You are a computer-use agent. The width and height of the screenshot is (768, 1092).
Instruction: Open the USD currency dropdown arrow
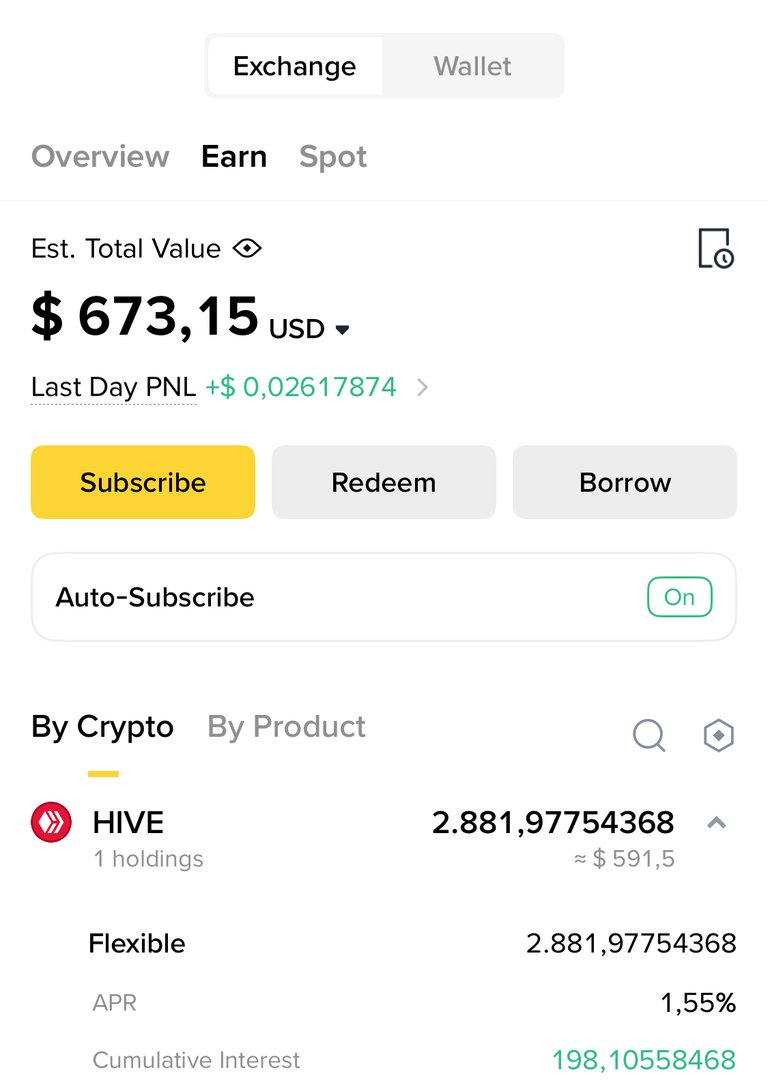click(342, 330)
